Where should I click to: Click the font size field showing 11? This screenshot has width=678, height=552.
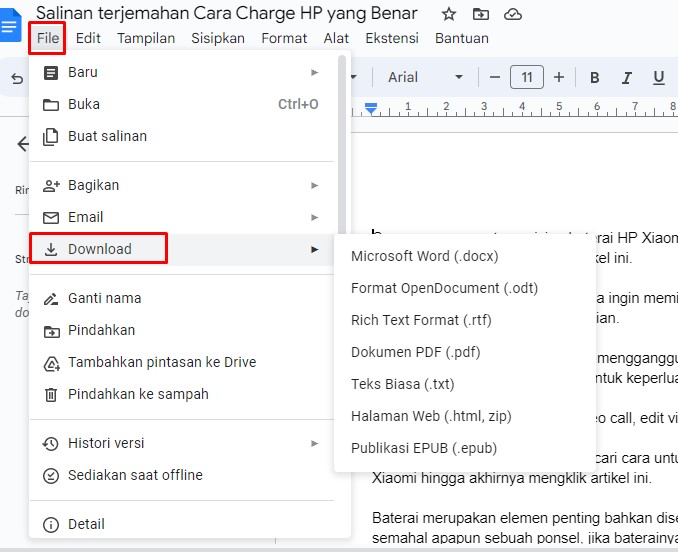pyautogui.click(x=527, y=77)
